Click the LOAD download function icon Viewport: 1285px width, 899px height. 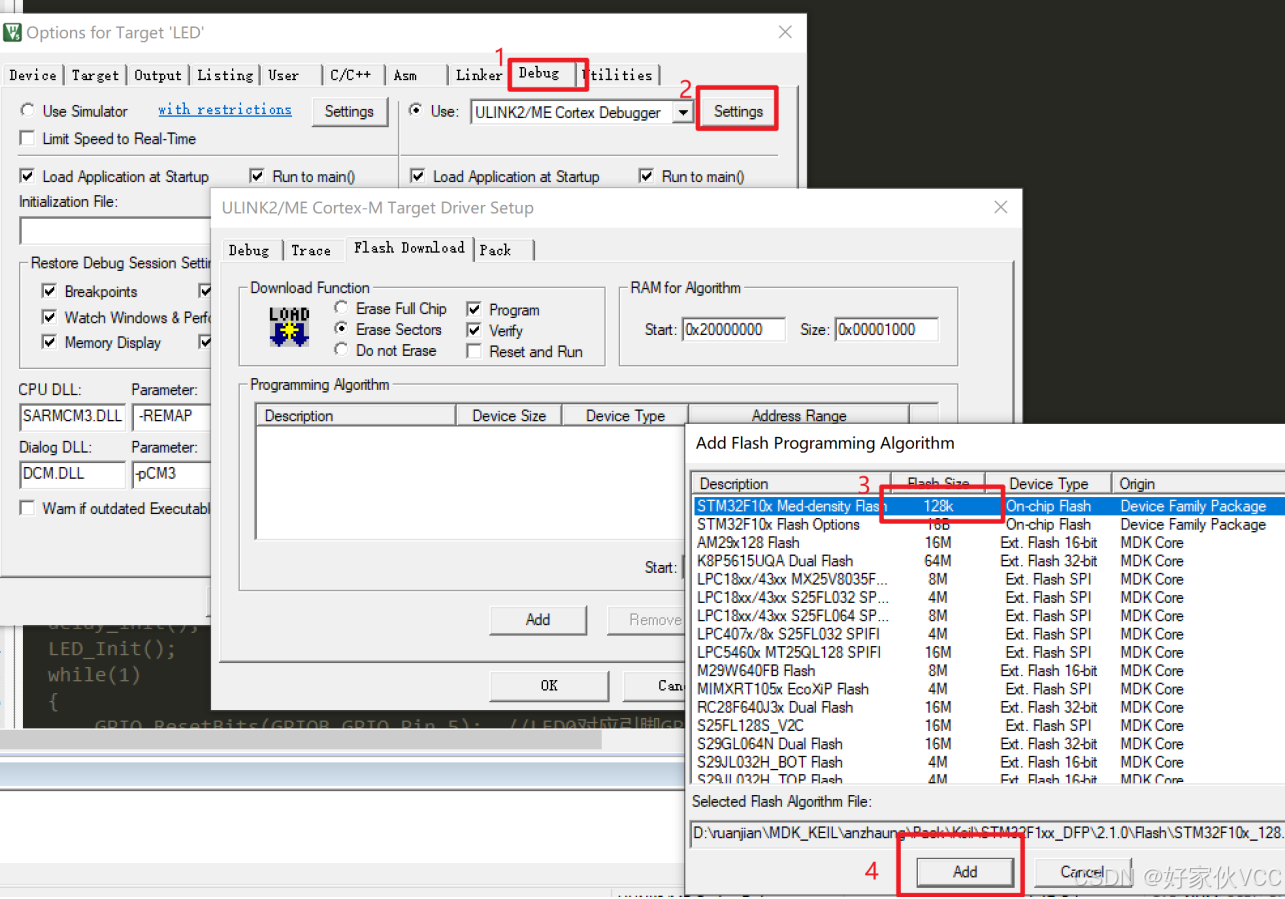tap(289, 326)
